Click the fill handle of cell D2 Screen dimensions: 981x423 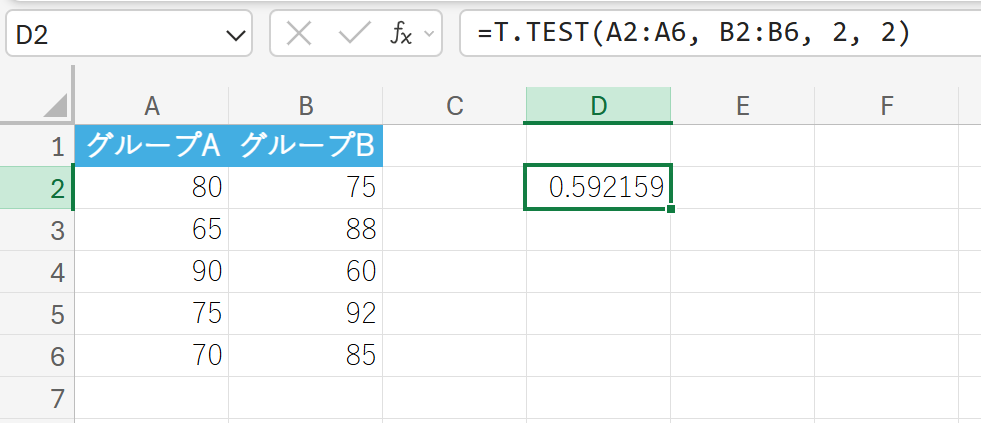point(670,209)
